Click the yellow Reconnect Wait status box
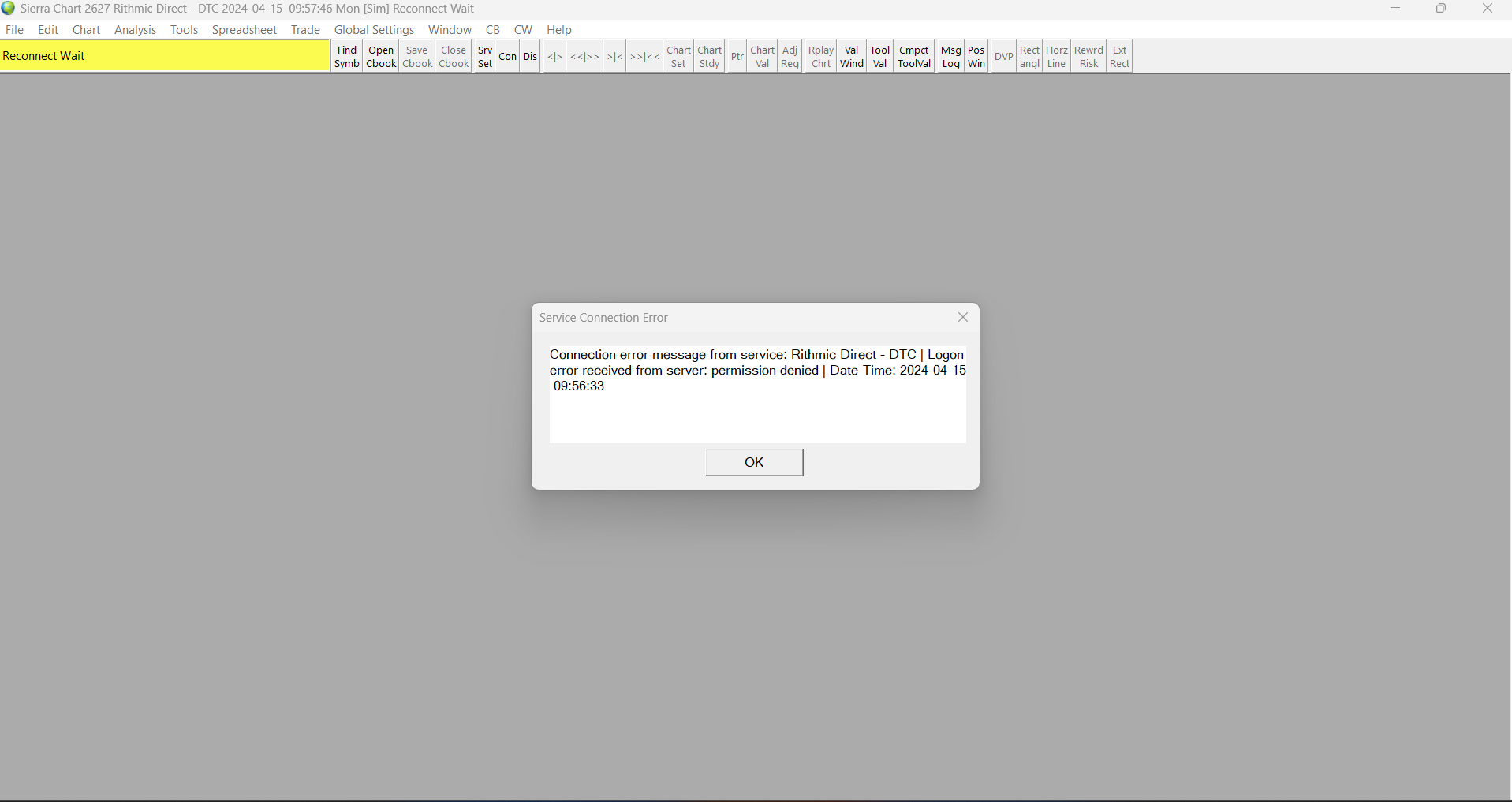 pos(165,56)
